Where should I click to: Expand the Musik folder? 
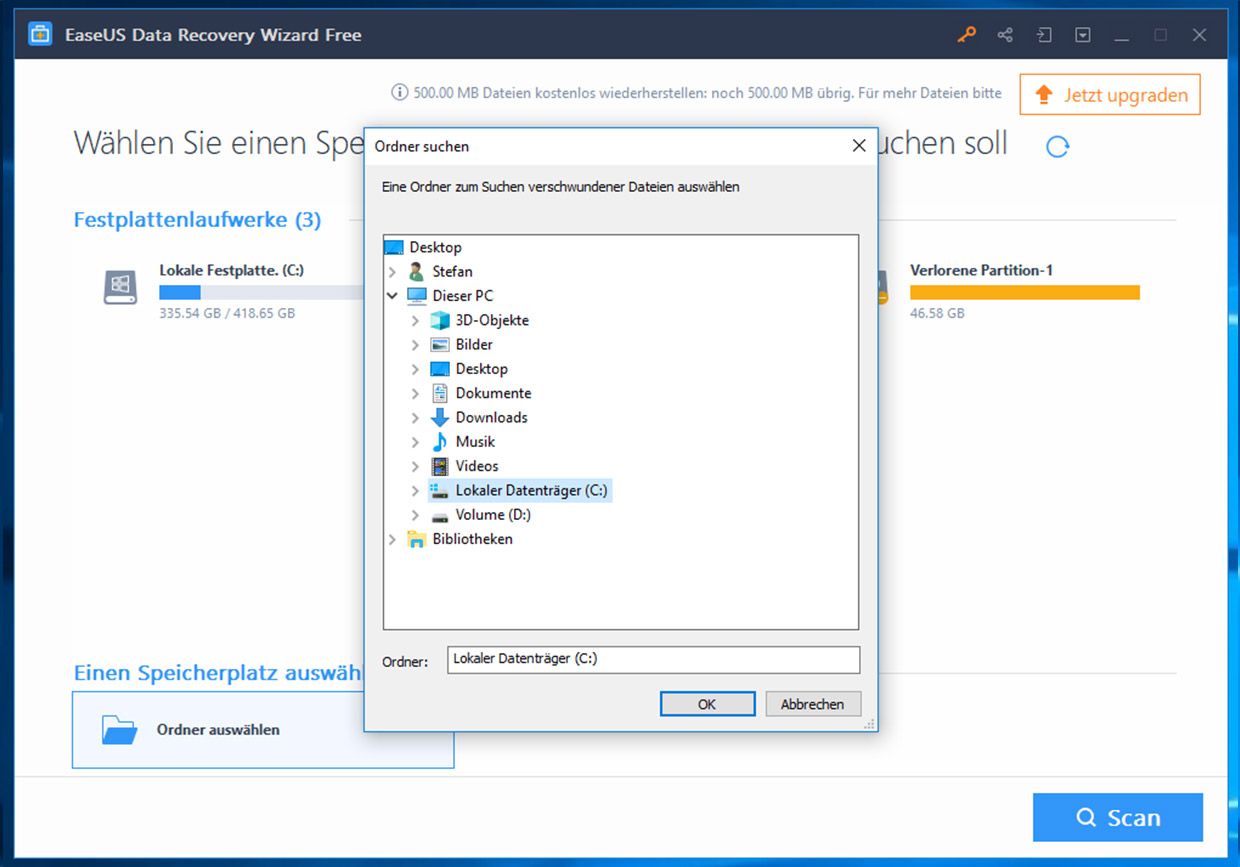(416, 442)
